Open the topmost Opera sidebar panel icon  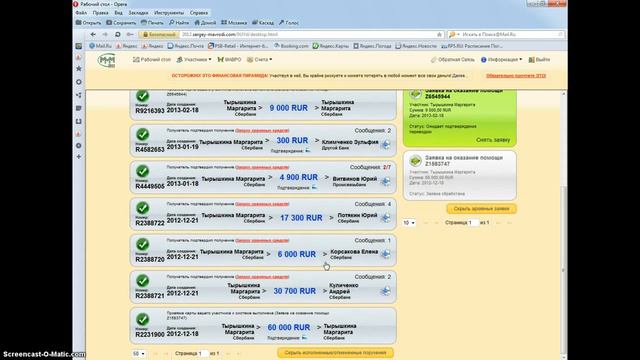point(79,46)
